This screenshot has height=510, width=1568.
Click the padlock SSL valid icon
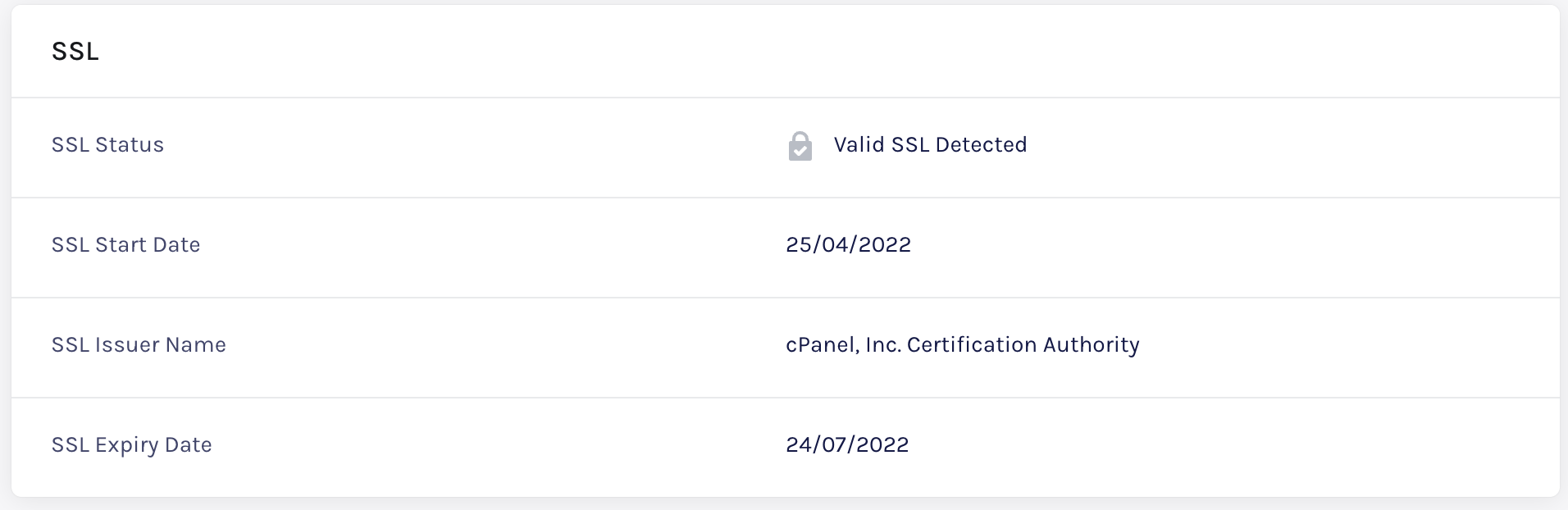[x=800, y=146]
